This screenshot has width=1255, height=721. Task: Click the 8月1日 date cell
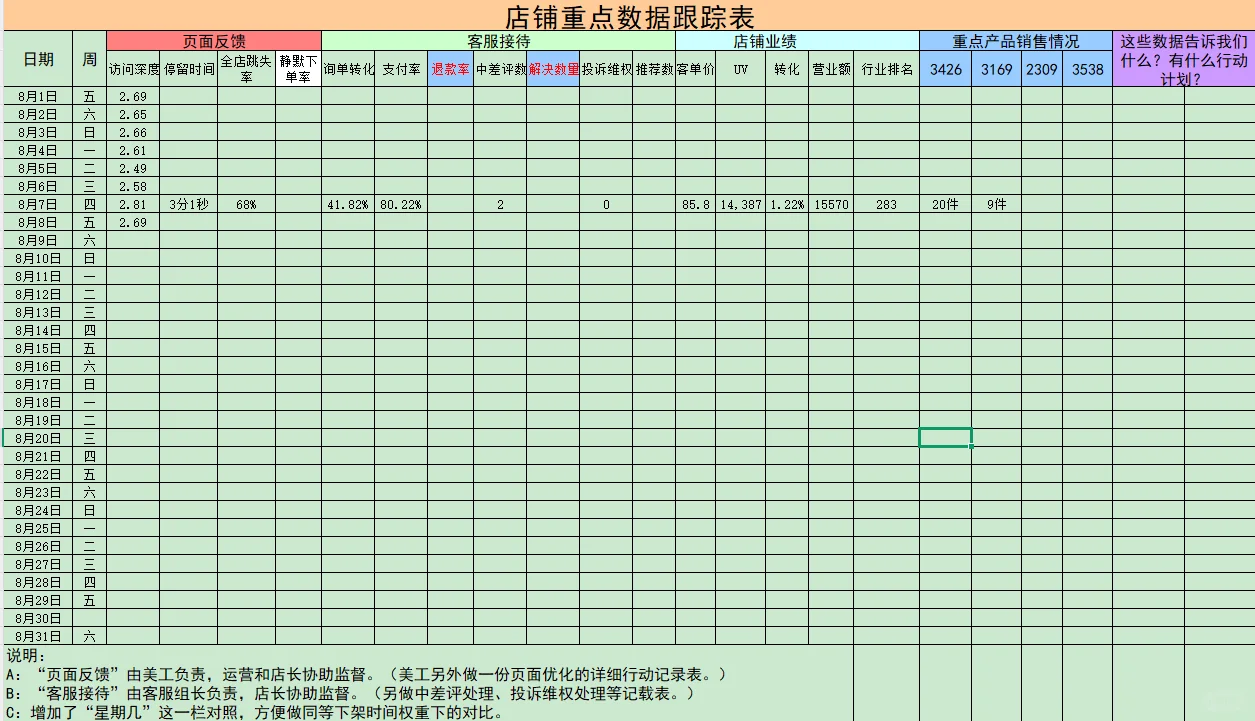(x=39, y=97)
